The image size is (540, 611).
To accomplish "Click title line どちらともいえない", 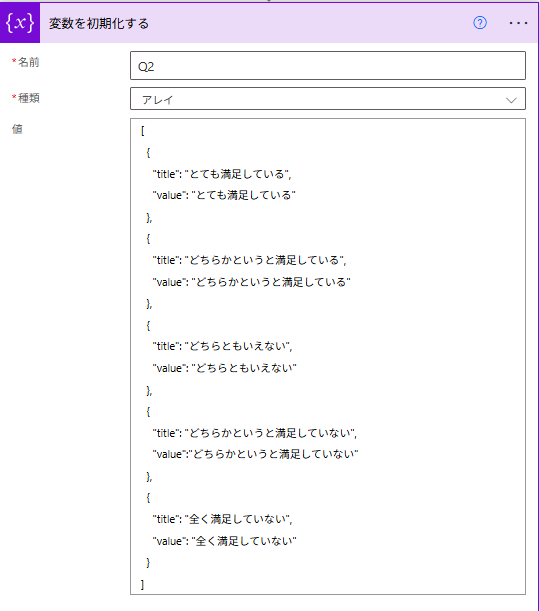I will click(x=222, y=346).
